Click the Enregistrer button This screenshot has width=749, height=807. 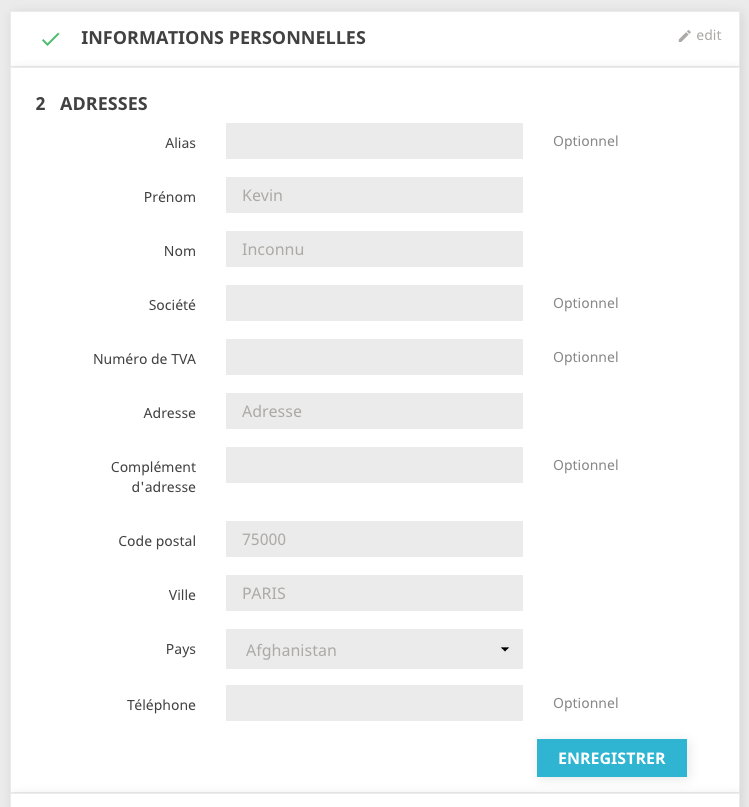pos(612,758)
